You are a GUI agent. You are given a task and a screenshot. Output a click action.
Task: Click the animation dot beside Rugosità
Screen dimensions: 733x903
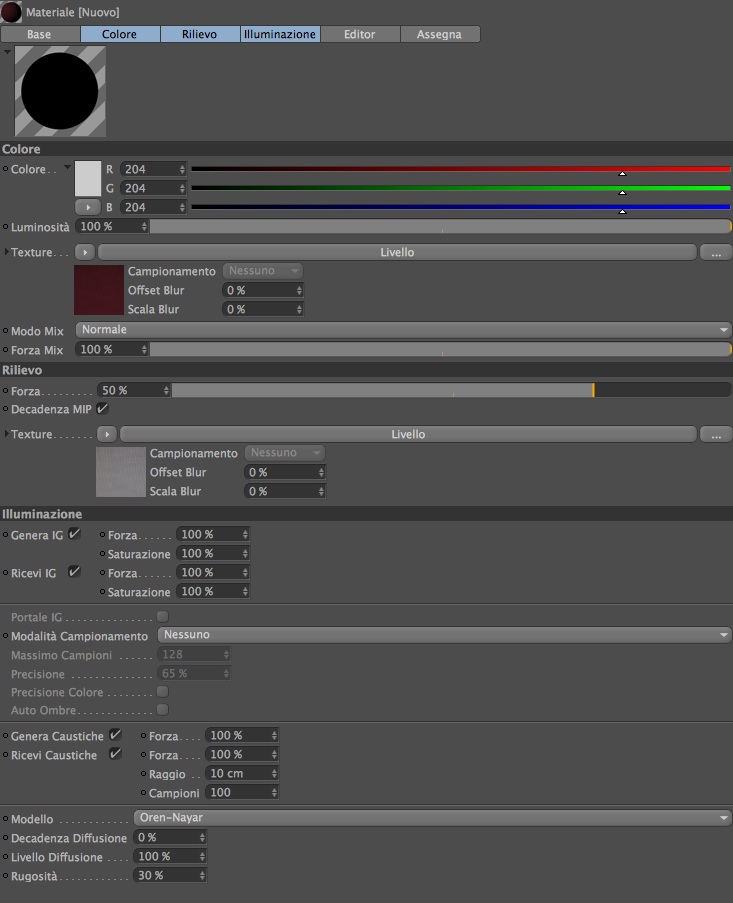pos(6,875)
